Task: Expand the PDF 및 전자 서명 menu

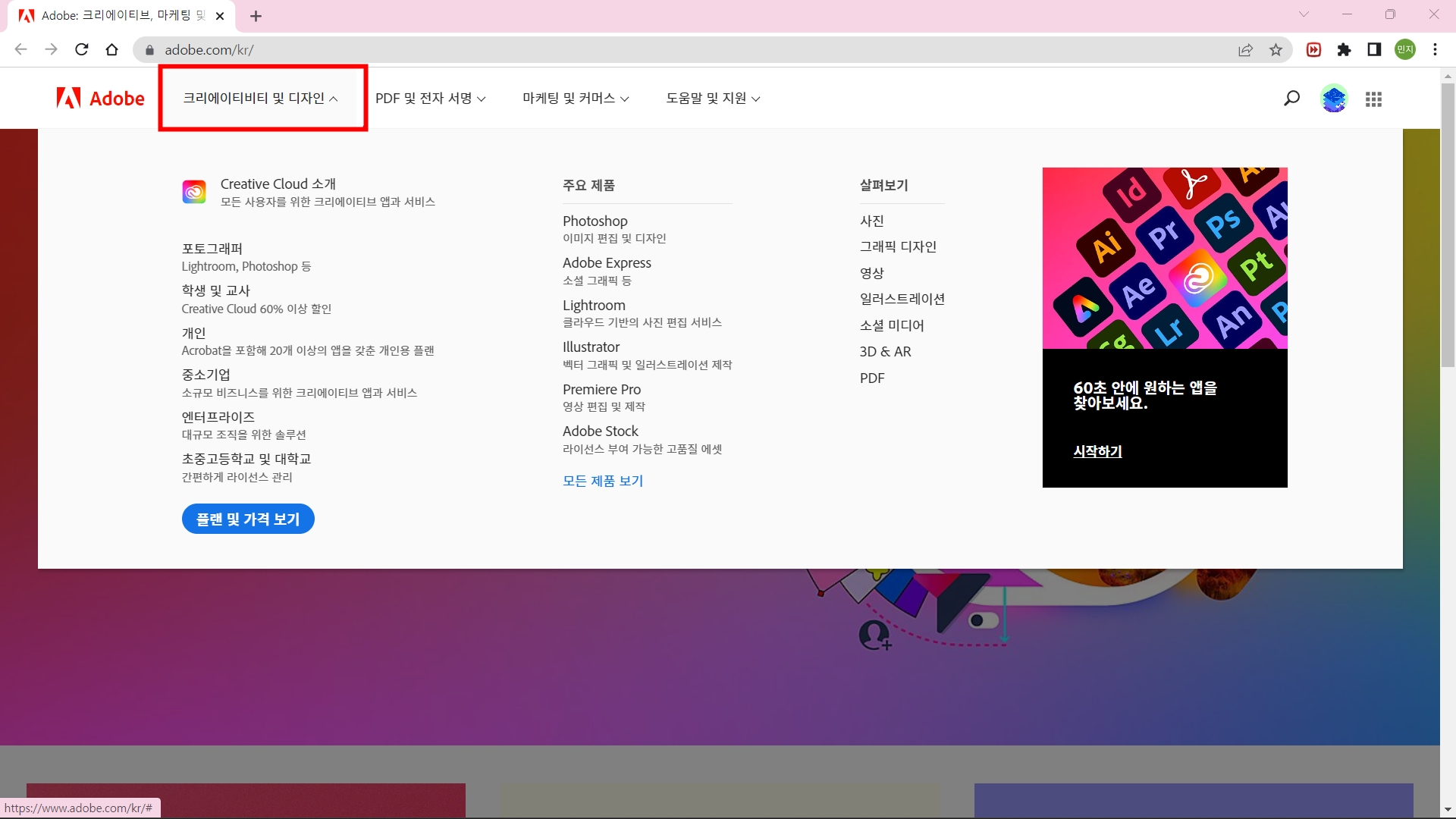Action: pyautogui.click(x=431, y=99)
